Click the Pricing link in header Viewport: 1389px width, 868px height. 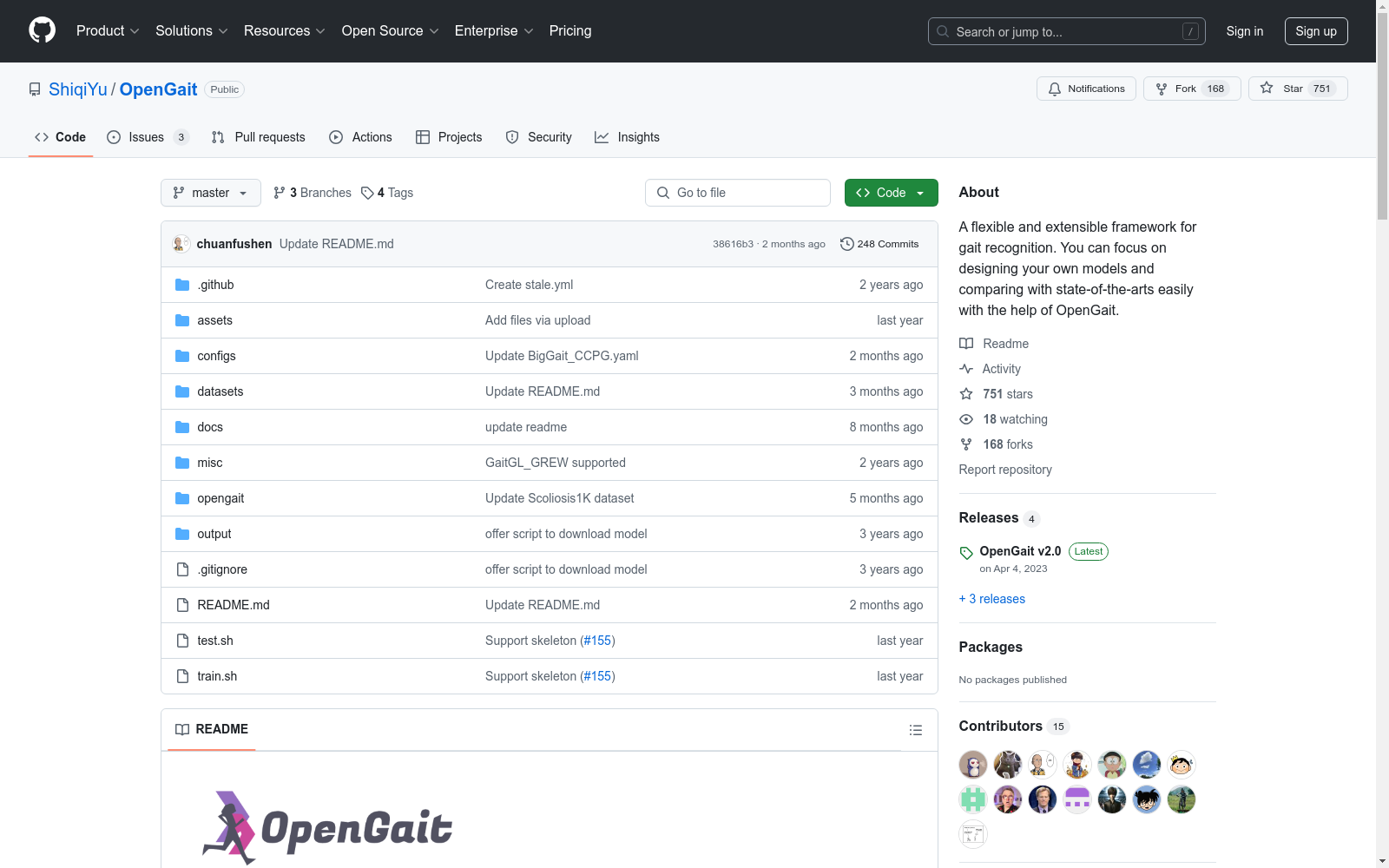[x=570, y=30]
